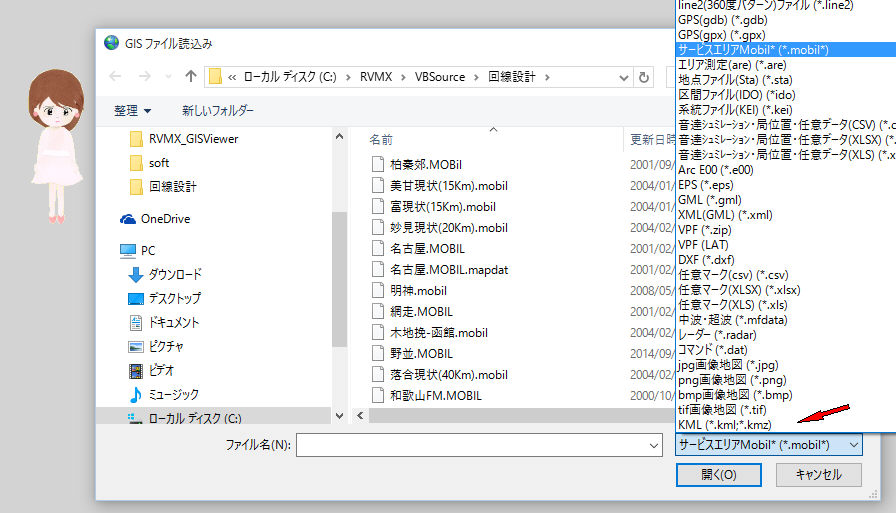
Task: Select GPS(gpx) (*.gpx) file type
Action: [x=714, y=34]
